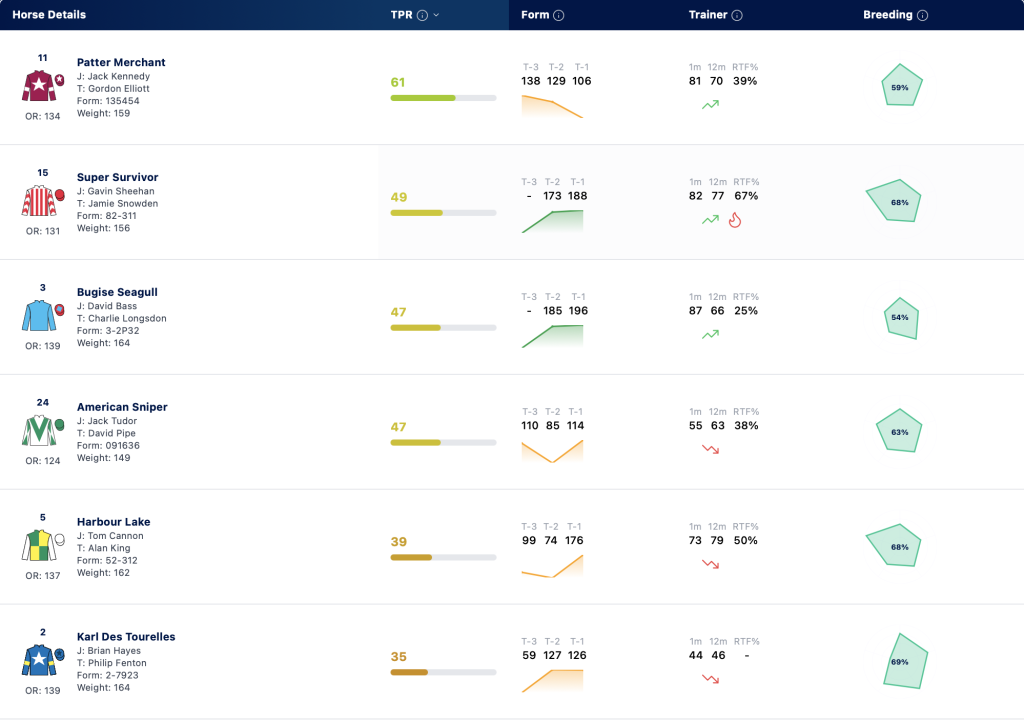The height and width of the screenshot is (720, 1024).
Task: Click the Trainer info icon
Action: tap(737, 15)
